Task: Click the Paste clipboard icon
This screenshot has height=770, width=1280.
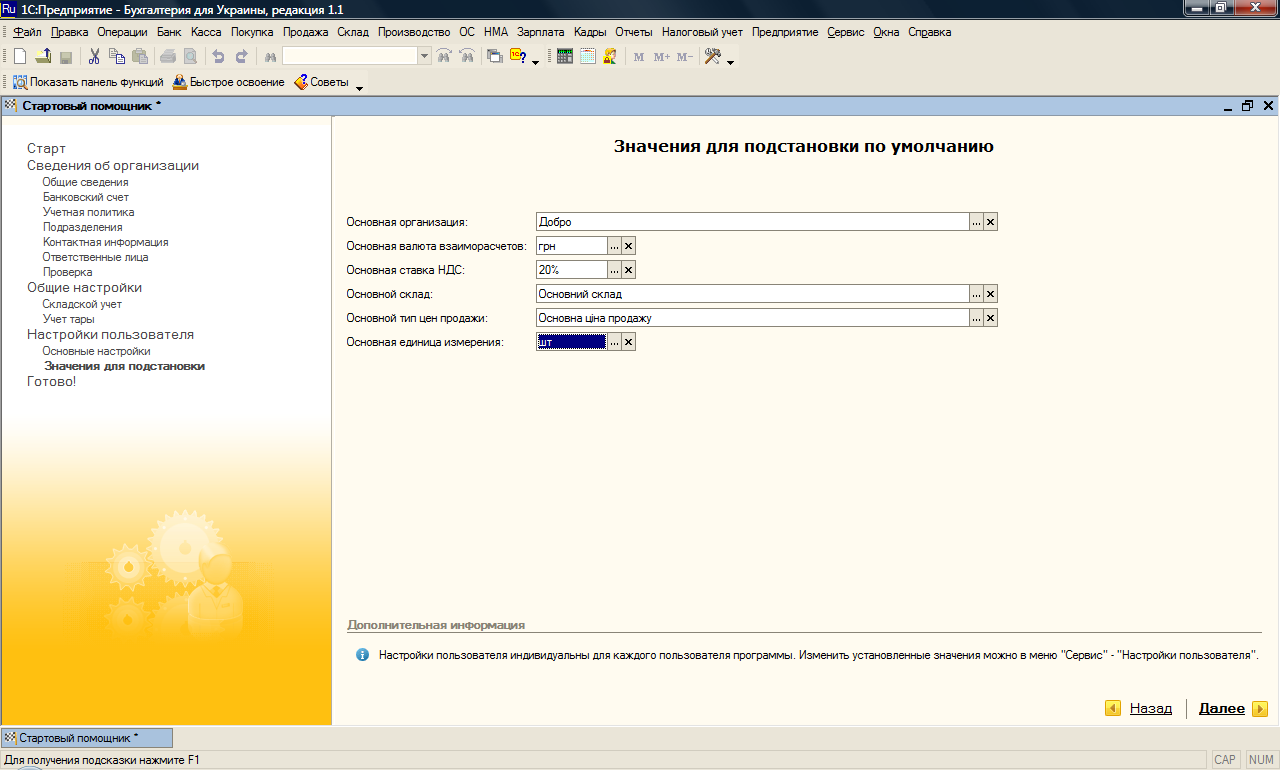Action: tap(140, 57)
